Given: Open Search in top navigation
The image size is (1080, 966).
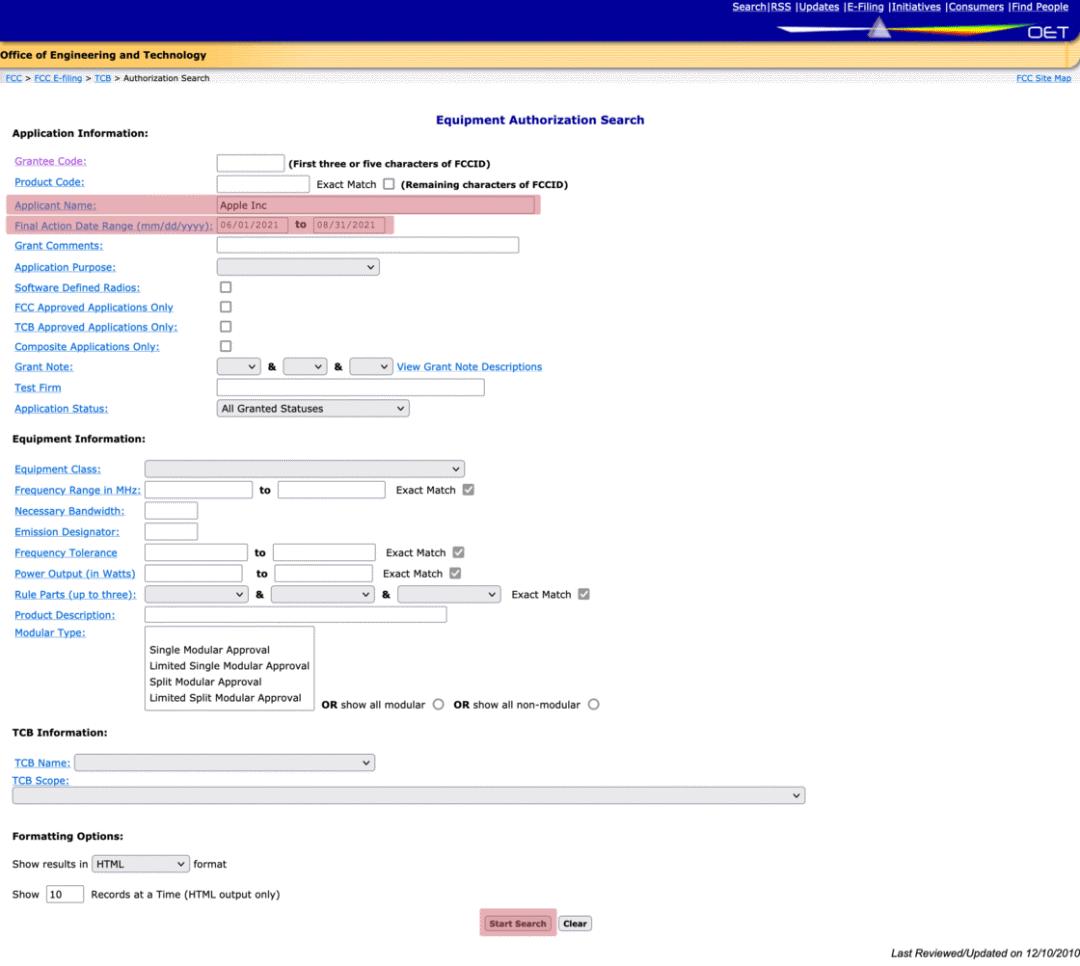Looking at the screenshot, I should (749, 7).
